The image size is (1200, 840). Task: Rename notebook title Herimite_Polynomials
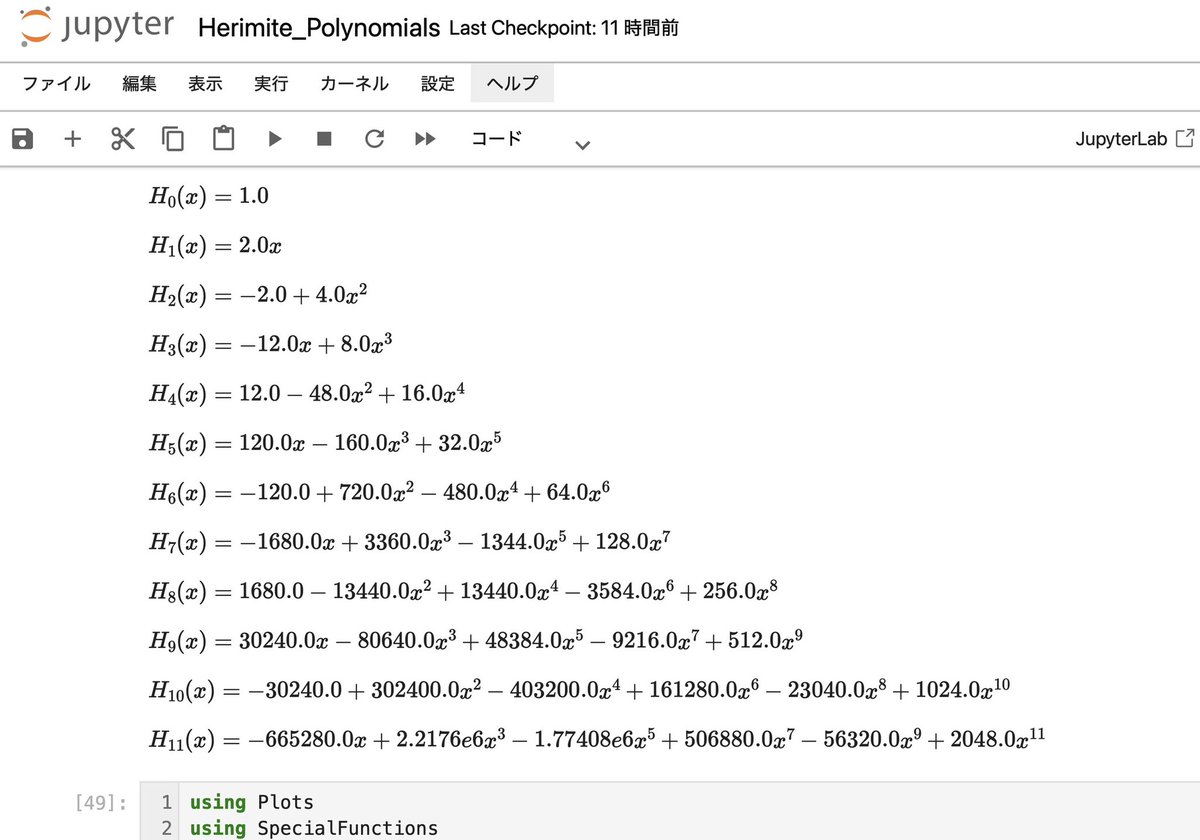pos(319,28)
